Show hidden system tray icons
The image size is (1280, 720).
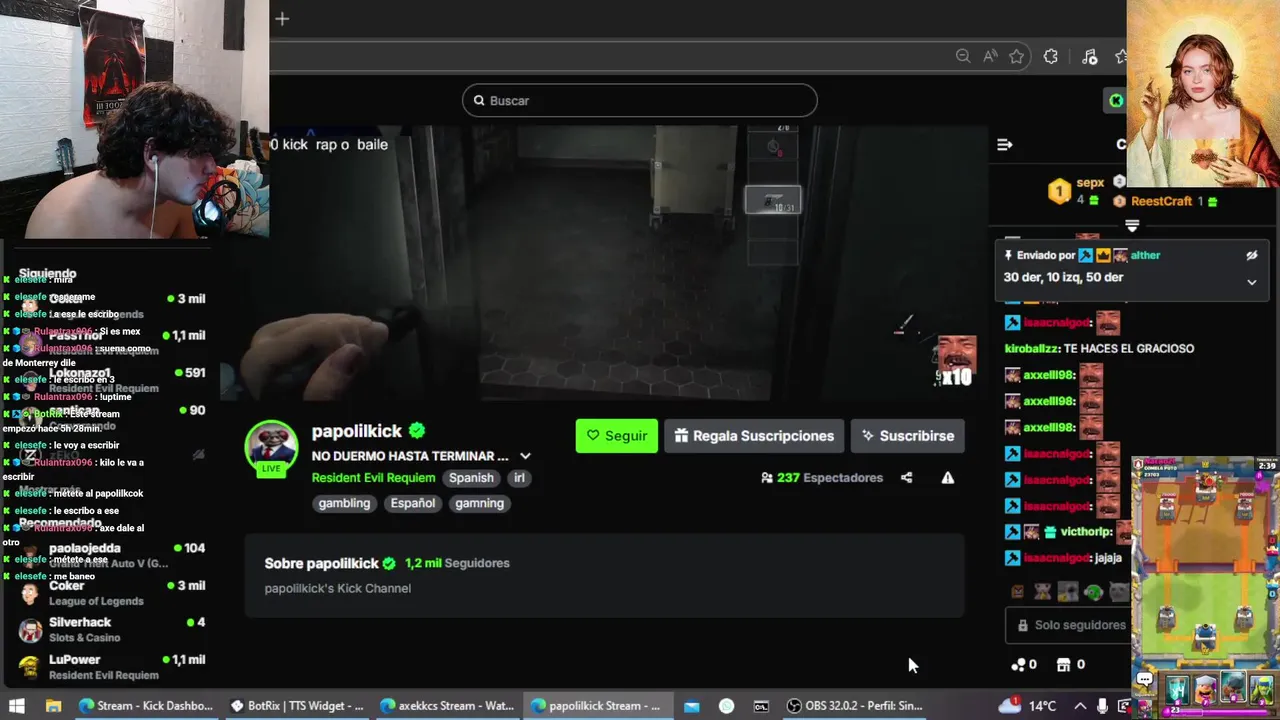click(x=1080, y=706)
